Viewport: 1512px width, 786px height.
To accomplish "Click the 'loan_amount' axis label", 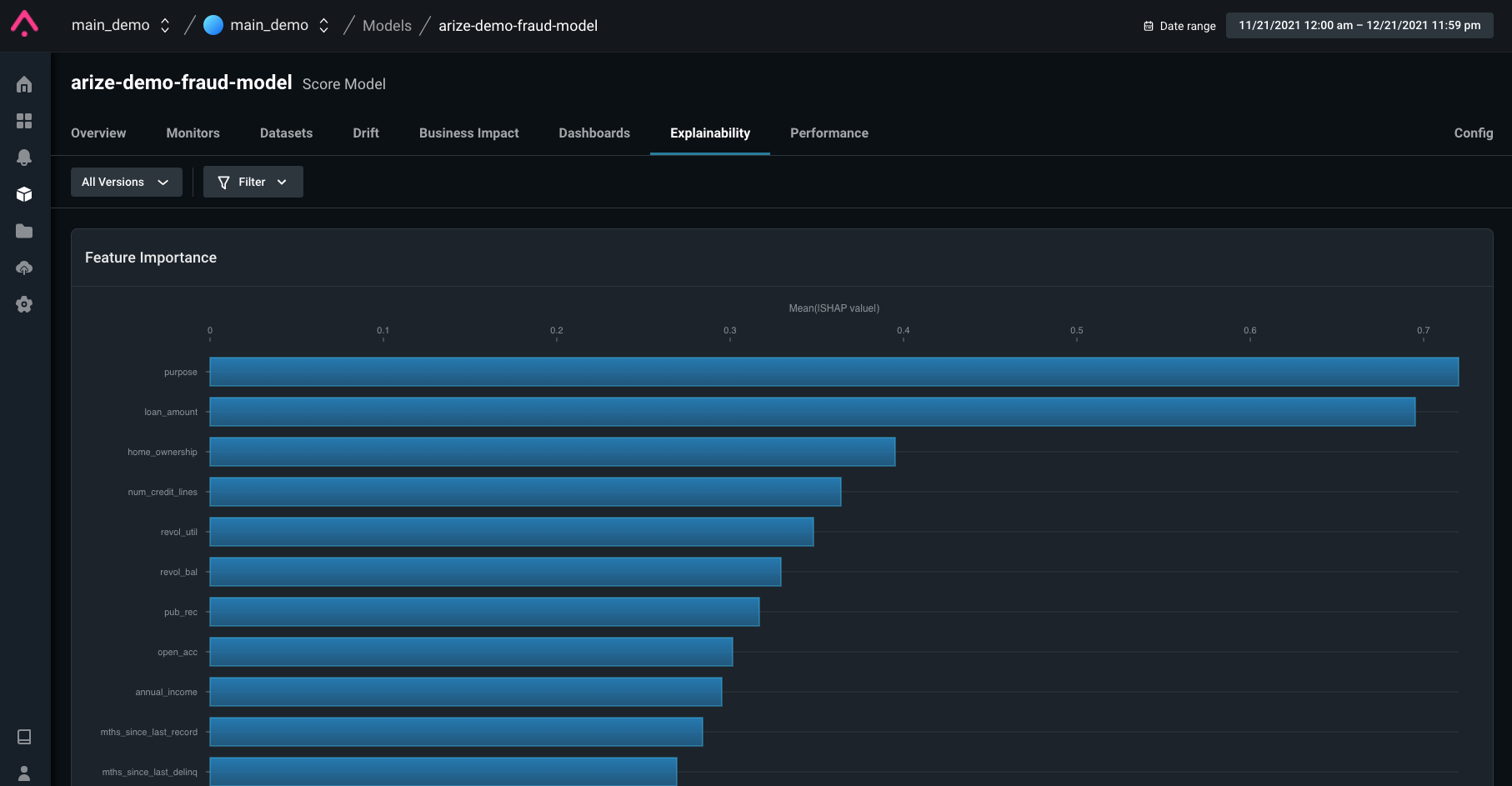I will pyautogui.click(x=171, y=412).
